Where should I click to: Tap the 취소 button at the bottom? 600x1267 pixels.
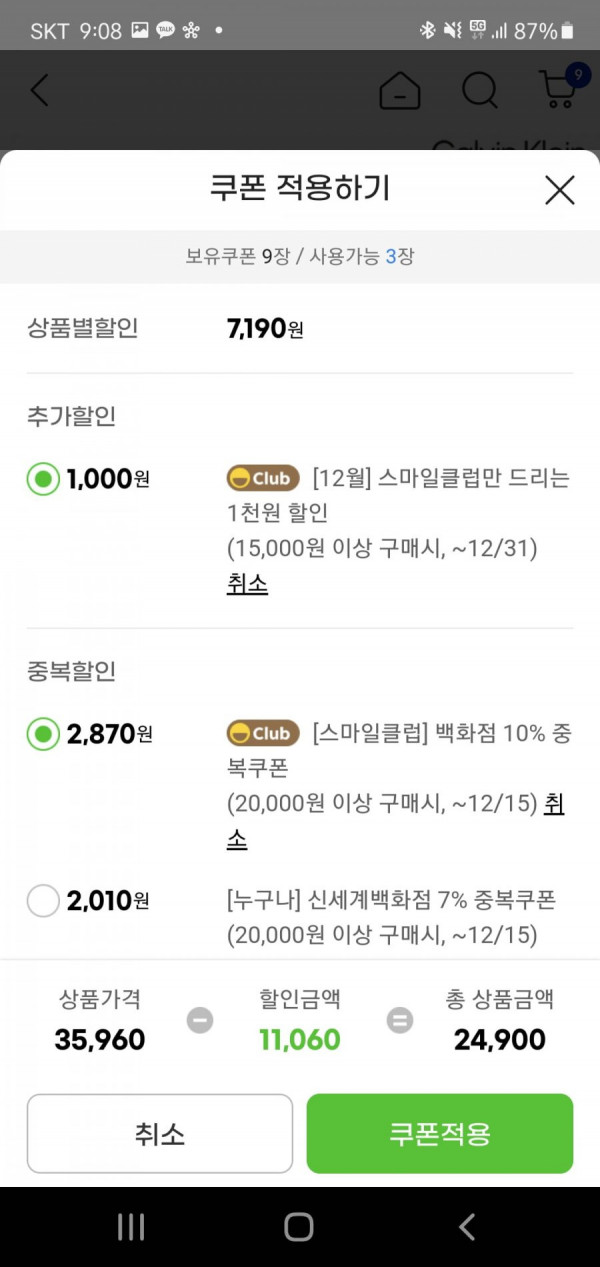(160, 1133)
